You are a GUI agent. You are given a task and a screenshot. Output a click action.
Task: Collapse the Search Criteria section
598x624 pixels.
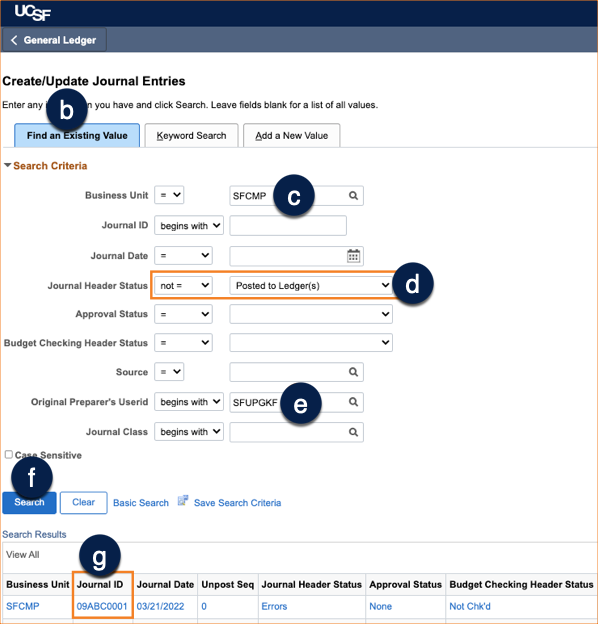[x=7, y=165]
